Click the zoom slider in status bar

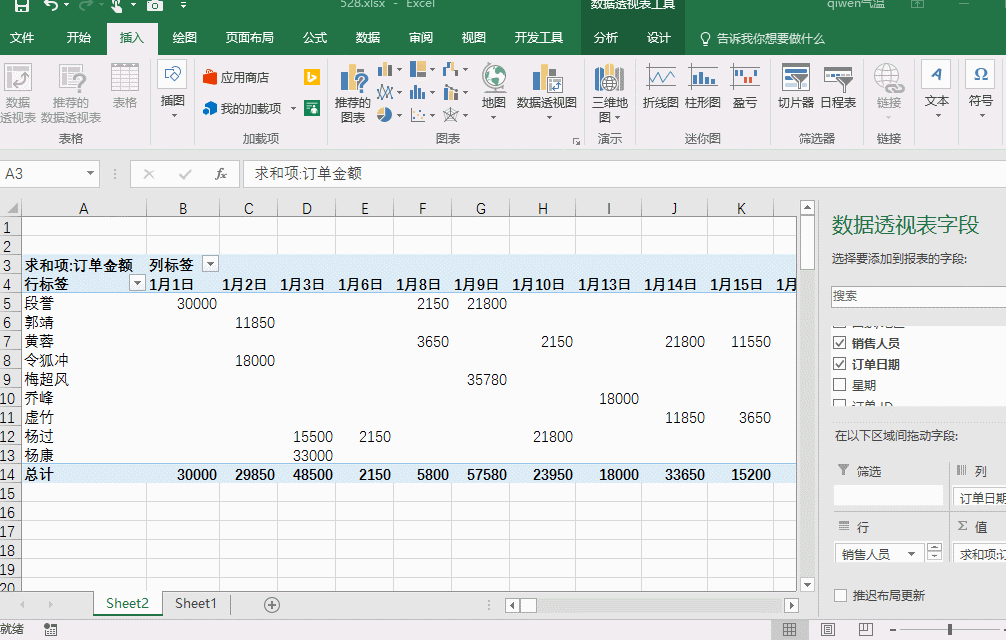pyautogui.click(x=950, y=630)
